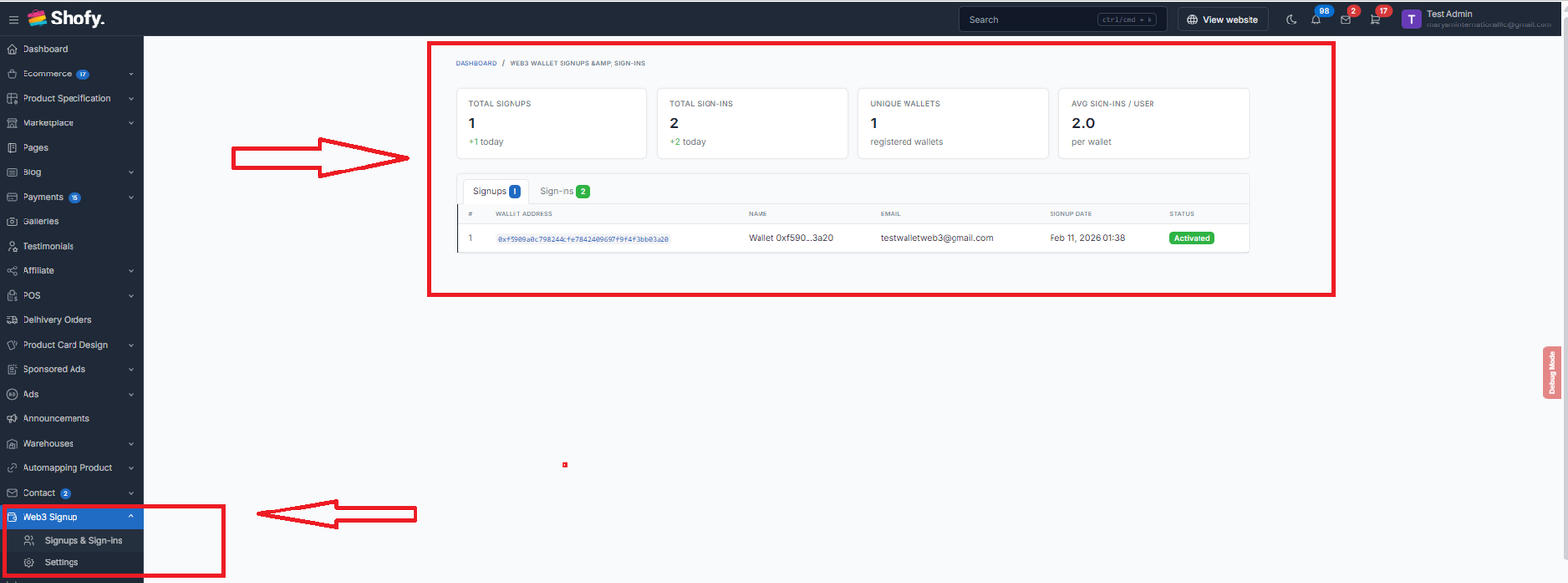Open the mail envelope icon in header
The width and height of the screenshot is (1568, 583).
point(1346,20)
